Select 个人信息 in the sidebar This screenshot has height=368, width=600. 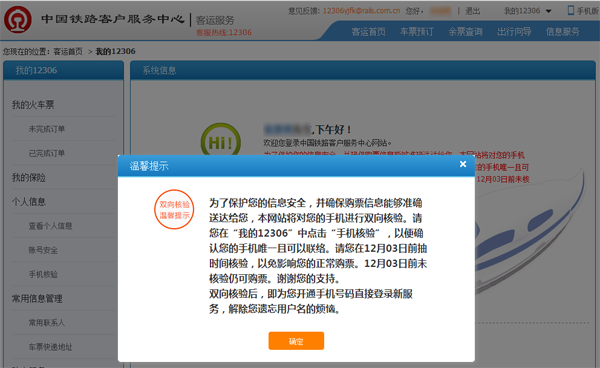tap(29, 202)
